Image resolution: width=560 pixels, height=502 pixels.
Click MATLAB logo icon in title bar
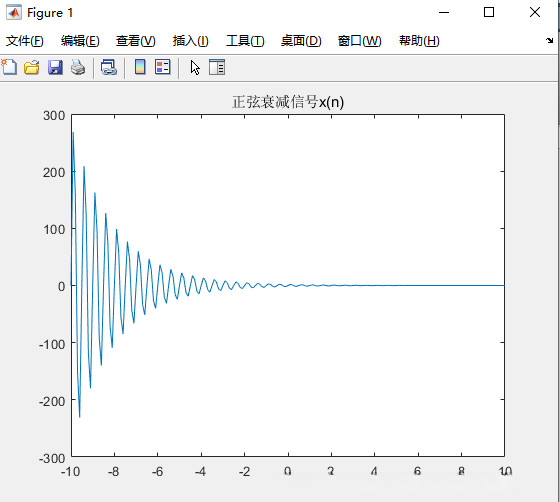click(x=14, y=13)
